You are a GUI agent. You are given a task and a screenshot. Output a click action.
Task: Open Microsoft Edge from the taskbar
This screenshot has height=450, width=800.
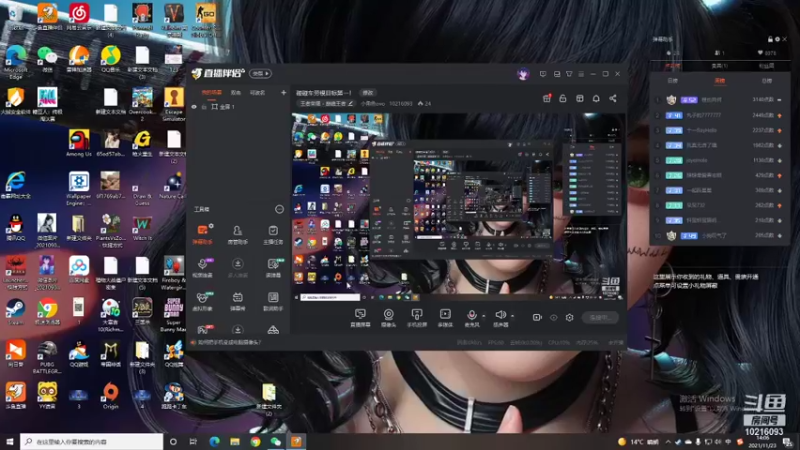pos(214,441)
